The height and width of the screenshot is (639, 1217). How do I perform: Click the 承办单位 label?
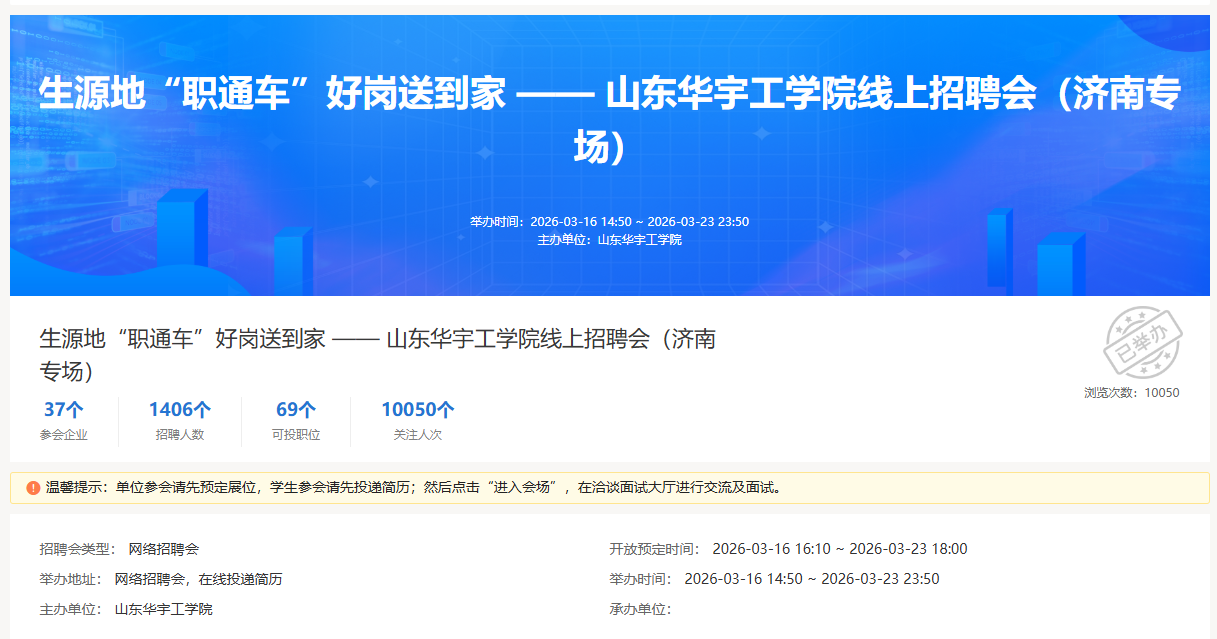pos(640,609)
